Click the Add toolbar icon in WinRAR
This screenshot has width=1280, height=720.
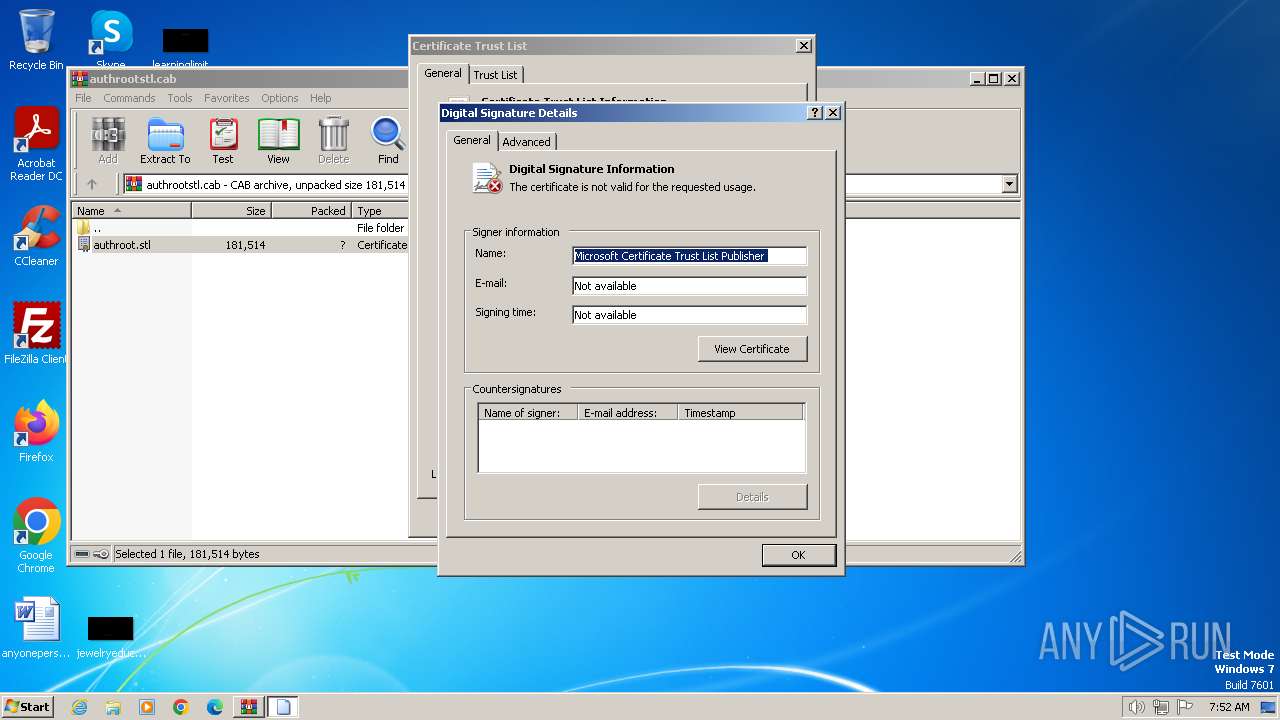pos(108,140)
